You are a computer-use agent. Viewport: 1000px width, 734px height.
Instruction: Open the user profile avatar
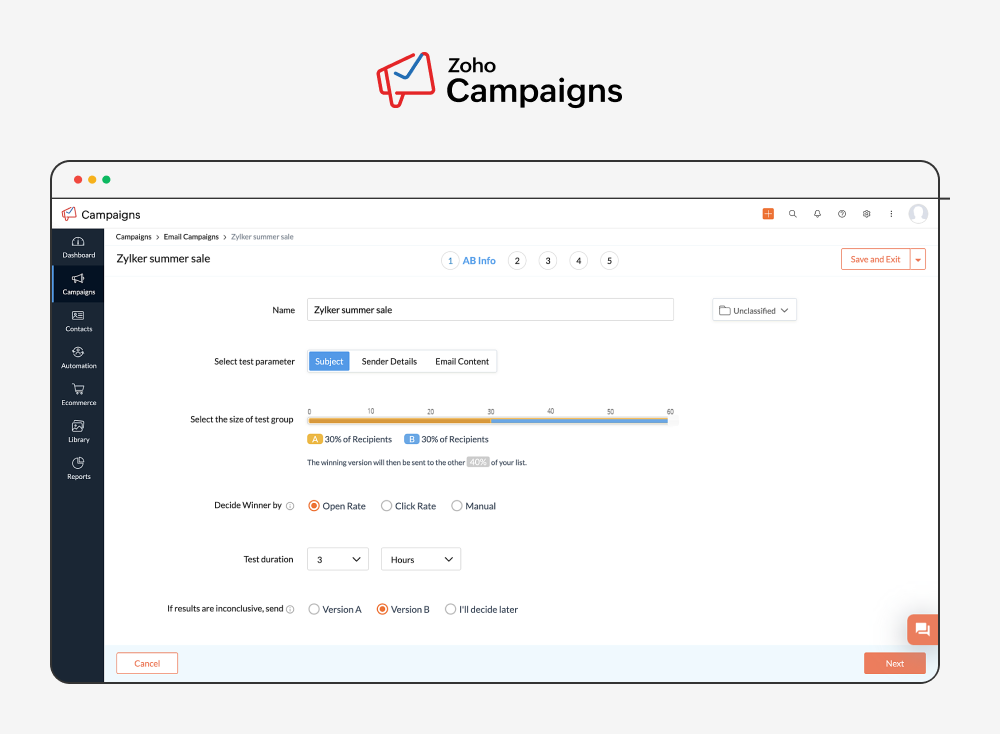(x=918, y=214)
